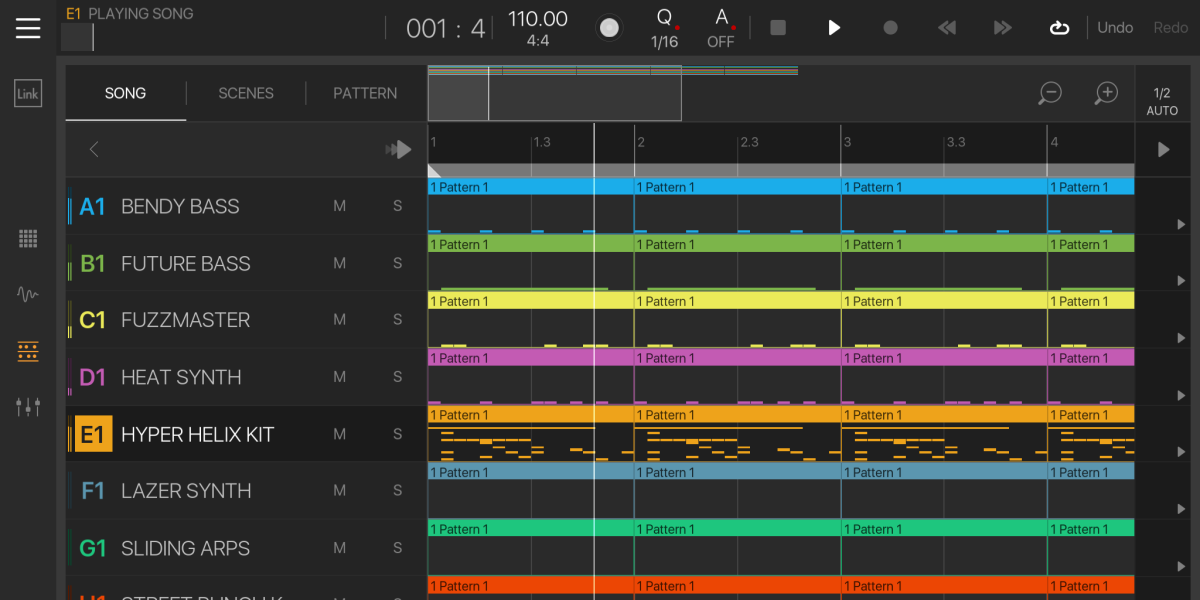Click the Ableton Link icon
The height and width of the screenshot is (600, 1200).
click(x=28, y=94)
